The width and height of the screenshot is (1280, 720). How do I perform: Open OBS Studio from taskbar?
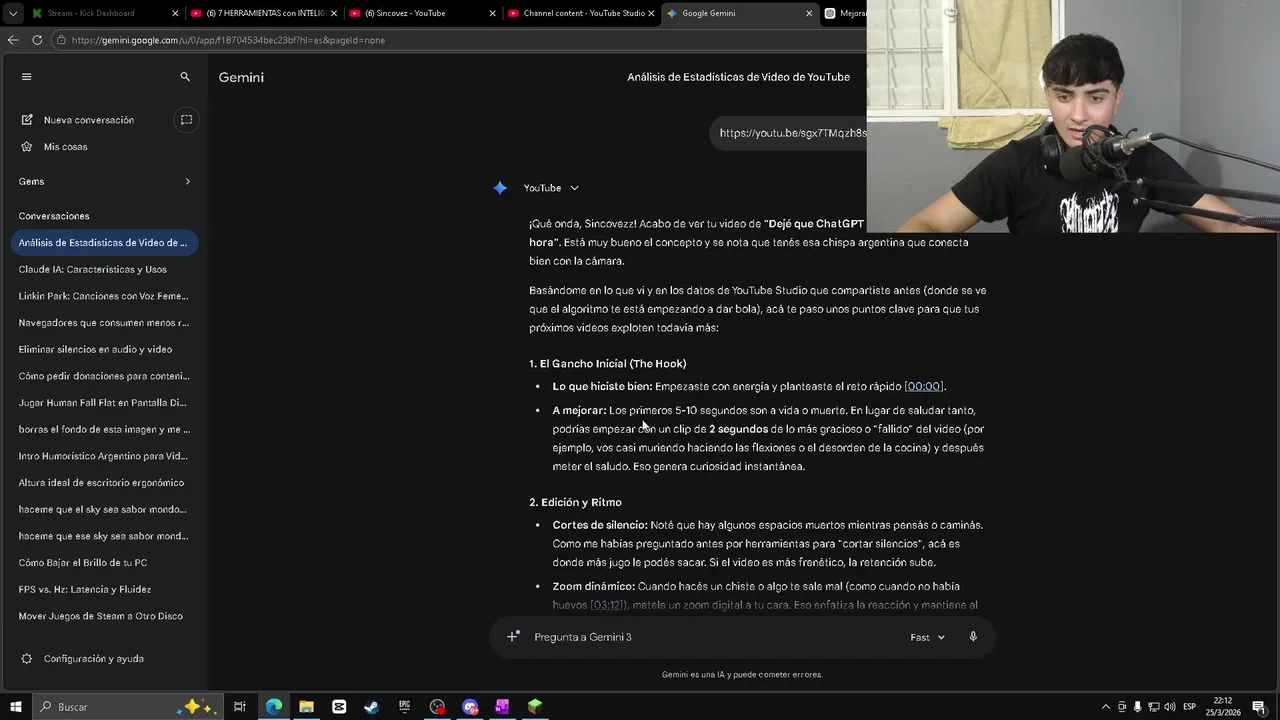[x=437, y=707]
